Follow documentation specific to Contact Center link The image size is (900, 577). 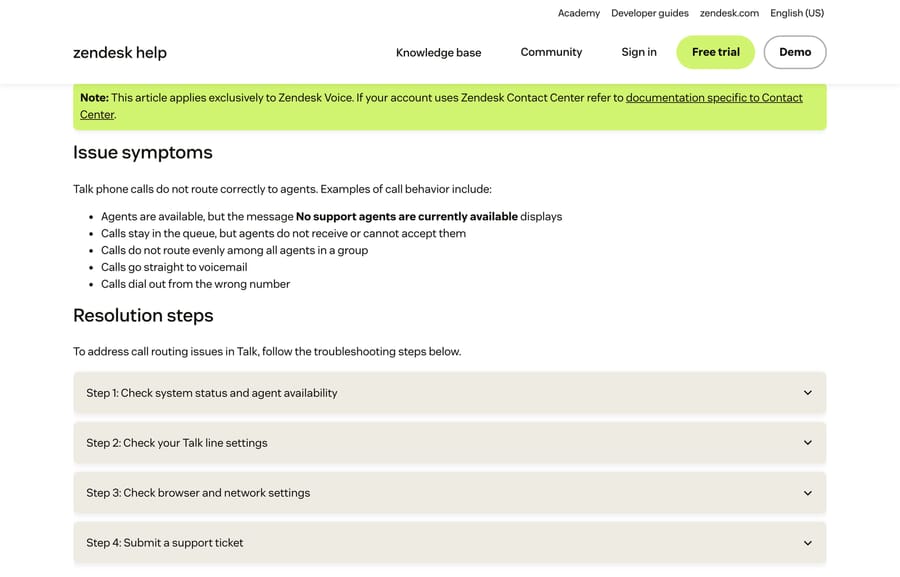coord(714,98)
